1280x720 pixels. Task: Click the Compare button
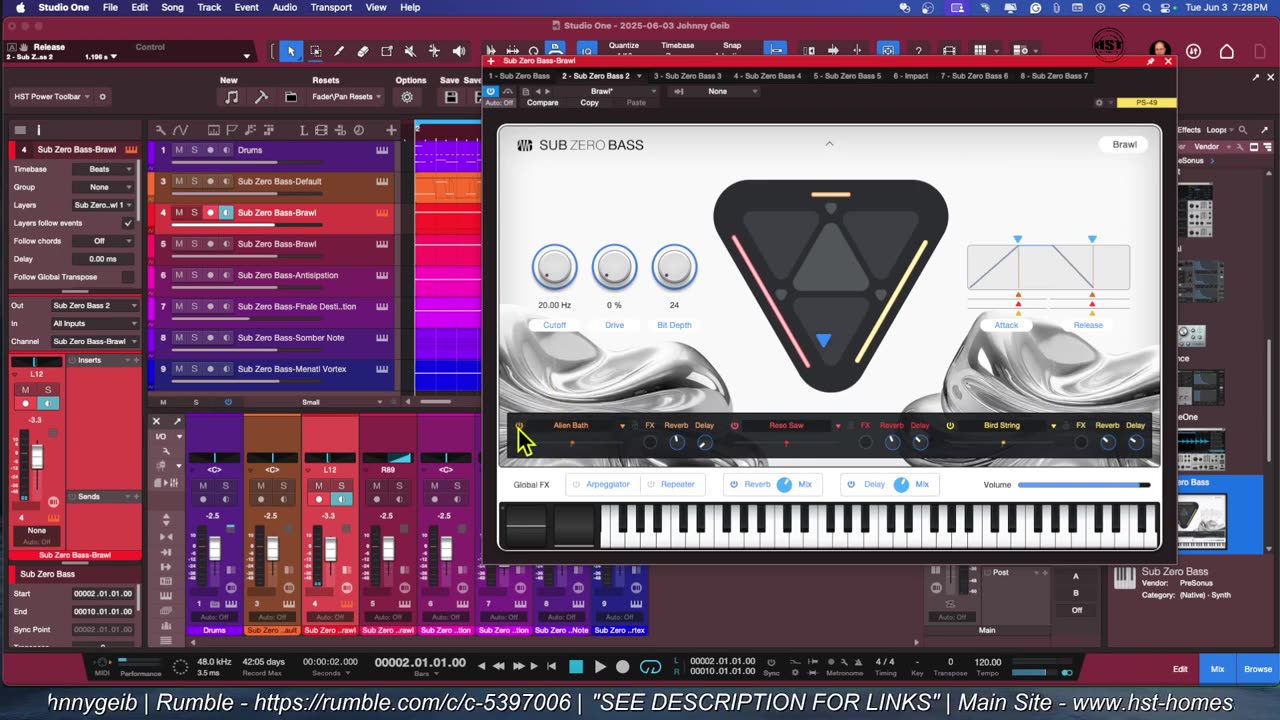pyautogui.click(x=543, y=103)
